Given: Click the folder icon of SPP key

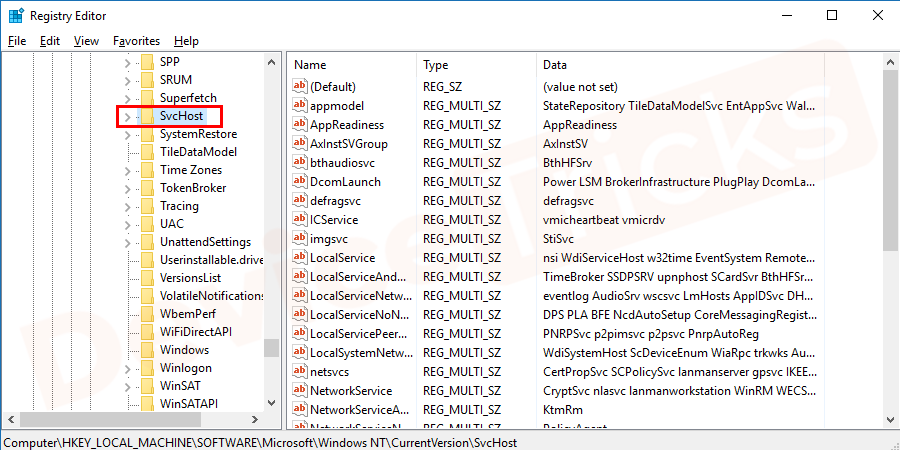Looking at the screenshot, I should [148, 61].
